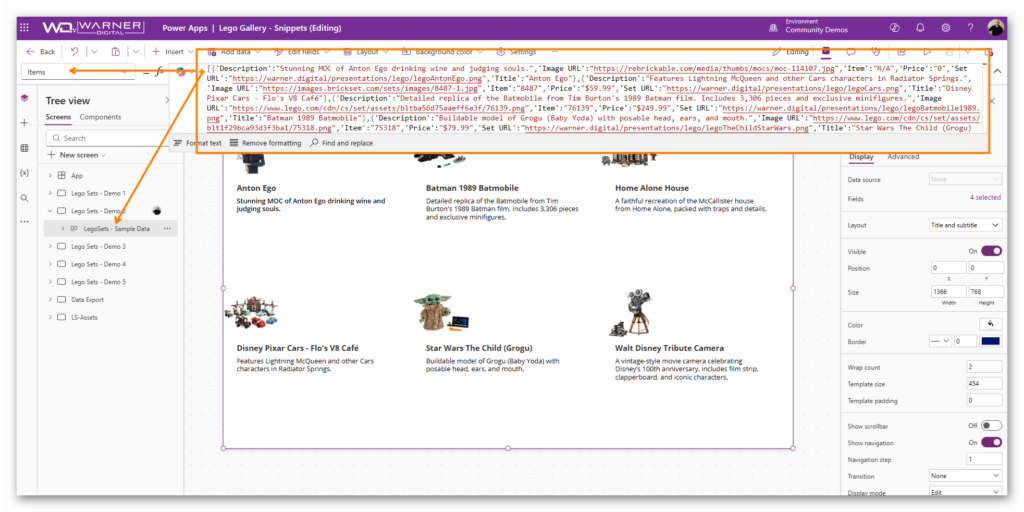Click the fx formula icon
Screen dimensions: 1024x512
[159, 72]
